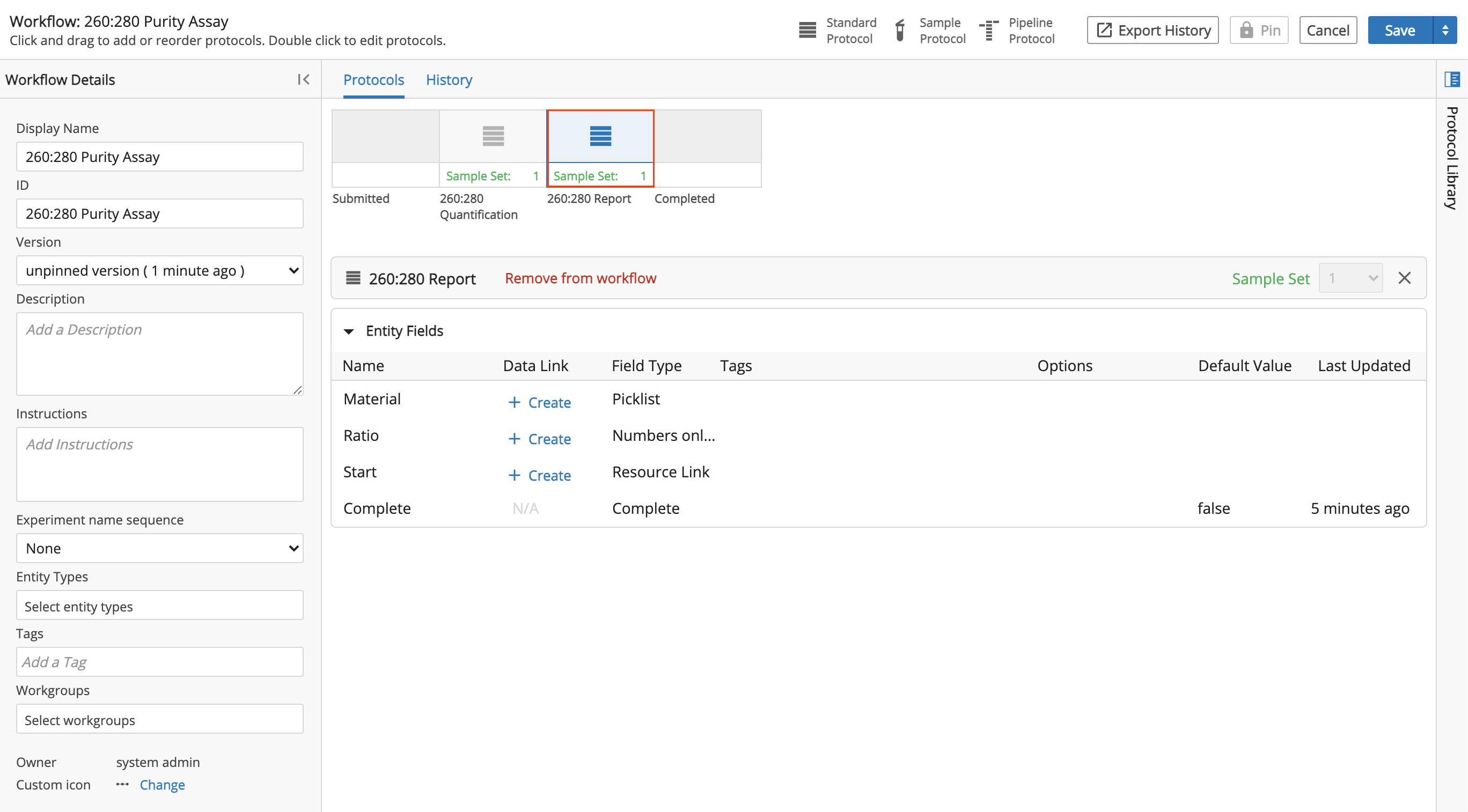Open the Select workgroups field
Screen dimensions: 1468x812
coord(159,719)
